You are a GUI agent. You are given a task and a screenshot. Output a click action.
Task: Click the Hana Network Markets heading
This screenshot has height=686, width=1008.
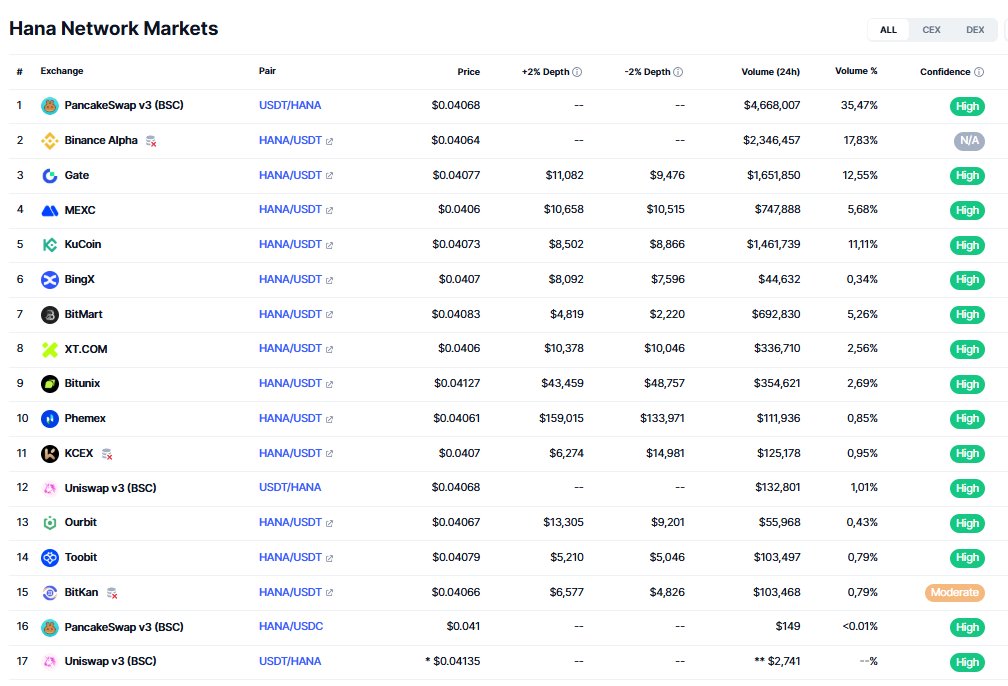pyautogui.click(x=114, y=28)
